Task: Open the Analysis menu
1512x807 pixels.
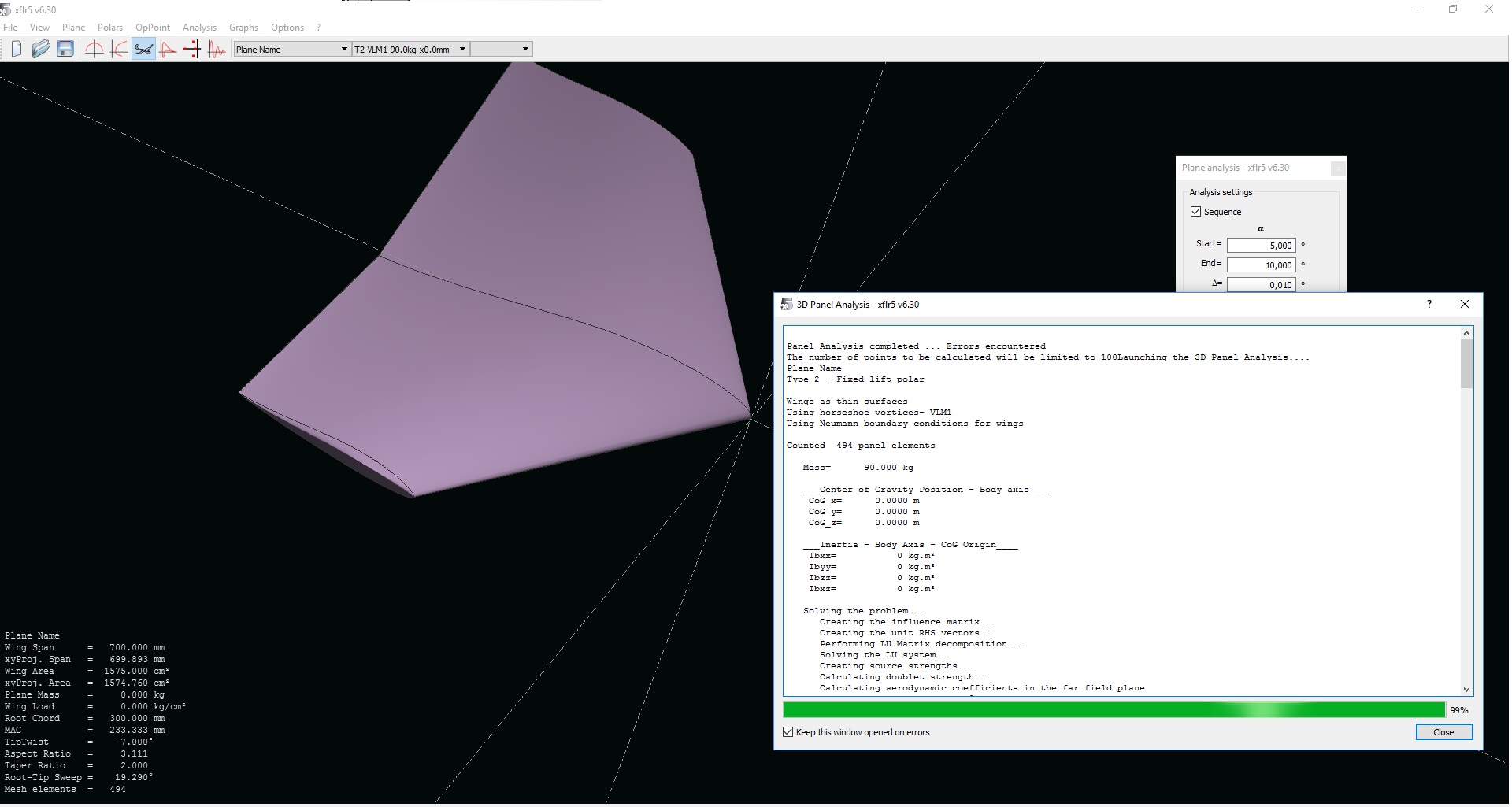Action: (199, 28)
